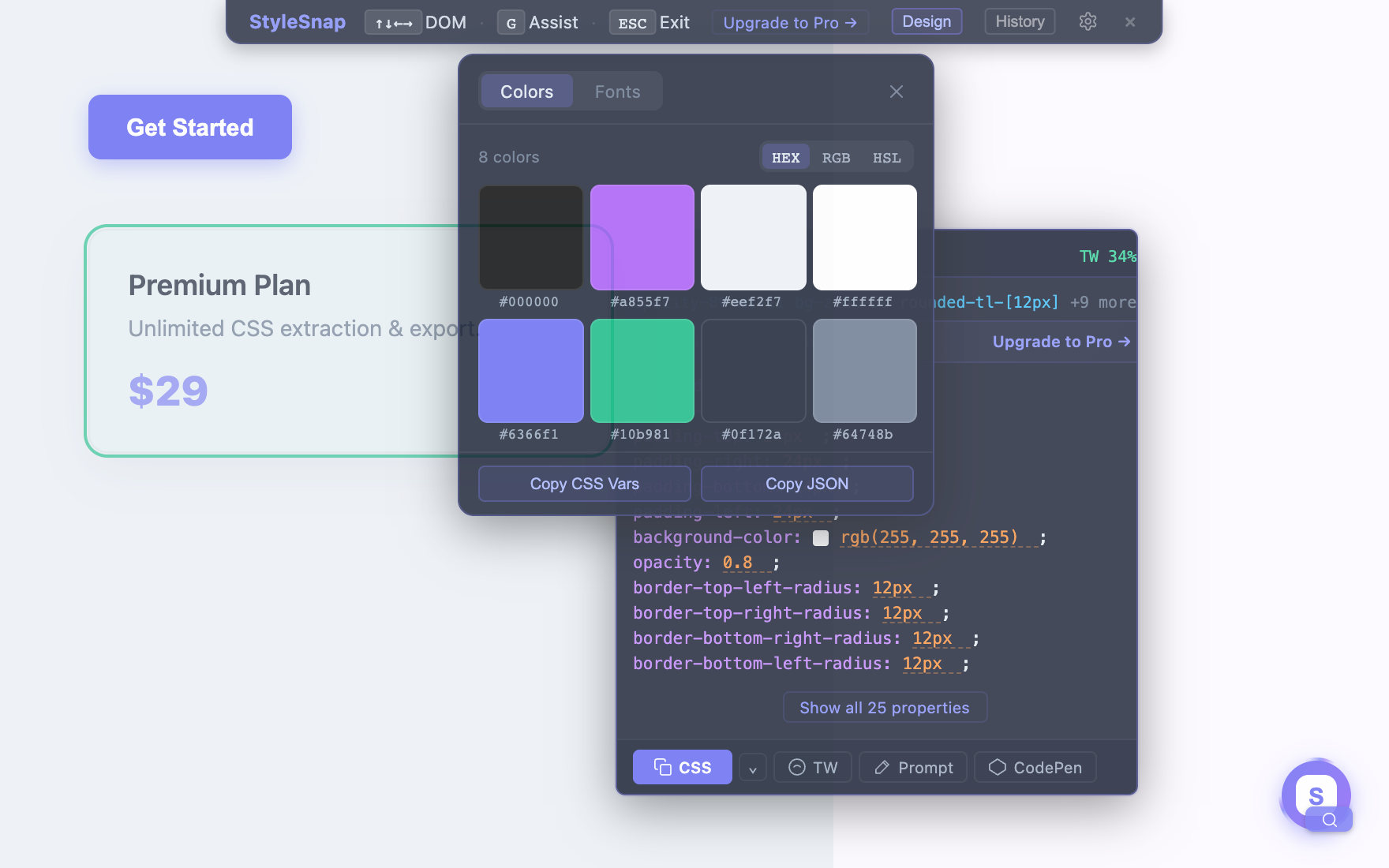The width and height of the screenshot is (1389, 868).
Task: Click the $29 price text
Action: tap(168, 391)
